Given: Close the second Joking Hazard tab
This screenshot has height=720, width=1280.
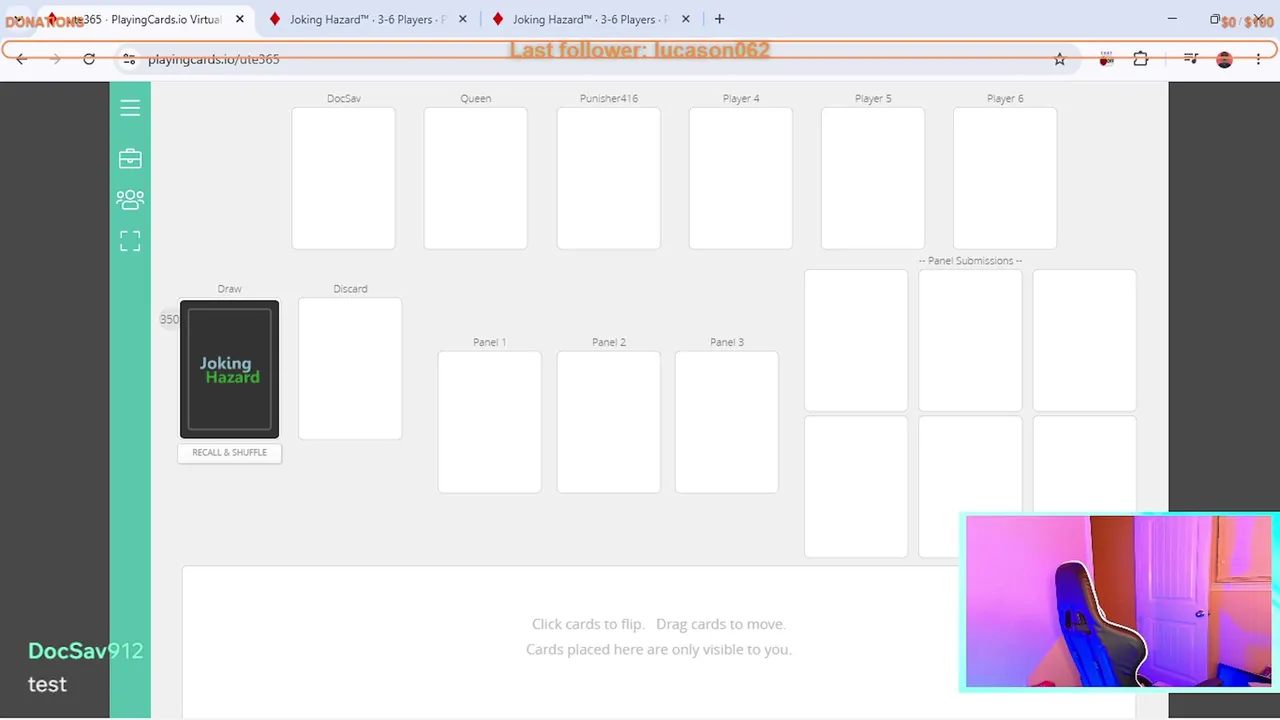Looking at the screenshot, I should 463,19.
